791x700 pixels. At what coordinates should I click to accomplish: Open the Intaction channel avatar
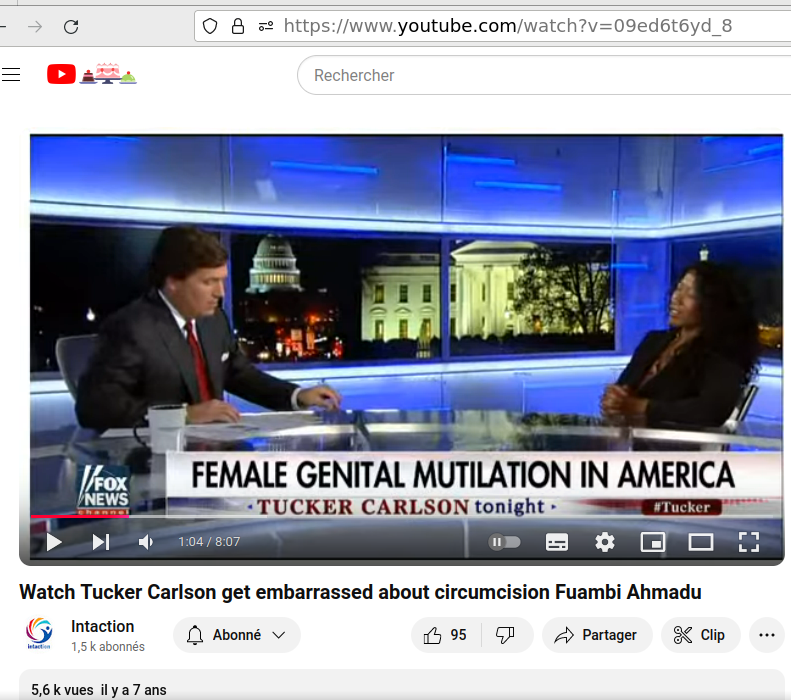pos(39,633)
